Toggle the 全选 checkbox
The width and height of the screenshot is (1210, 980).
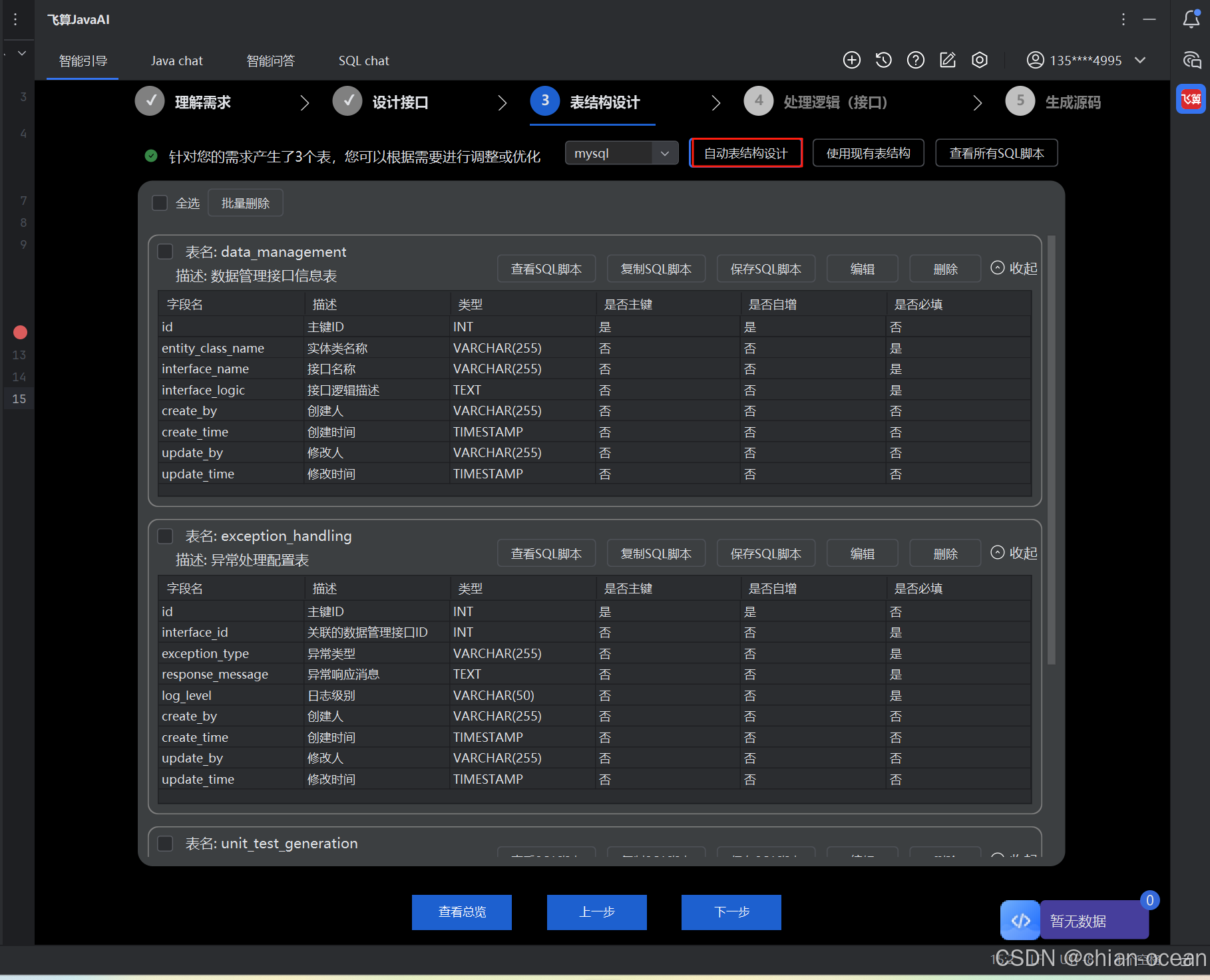click(x=160, y=203)
